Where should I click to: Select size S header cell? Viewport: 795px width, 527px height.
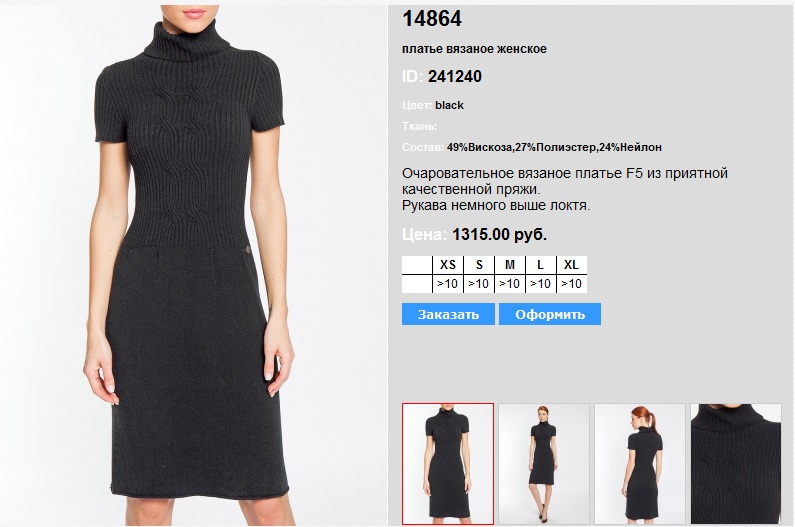pos(479,265)
